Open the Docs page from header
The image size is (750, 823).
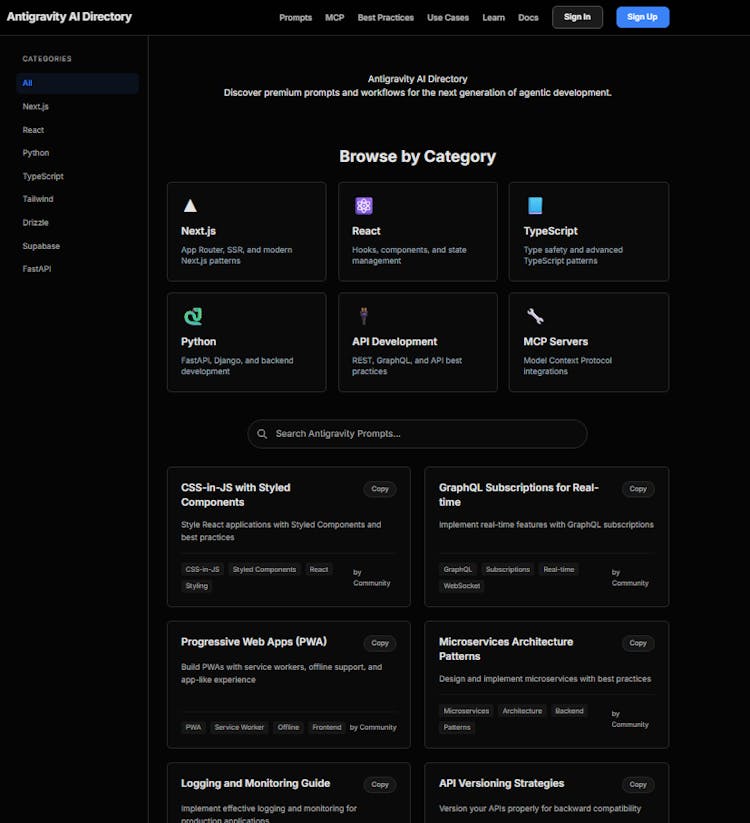(x=528, y=18)
